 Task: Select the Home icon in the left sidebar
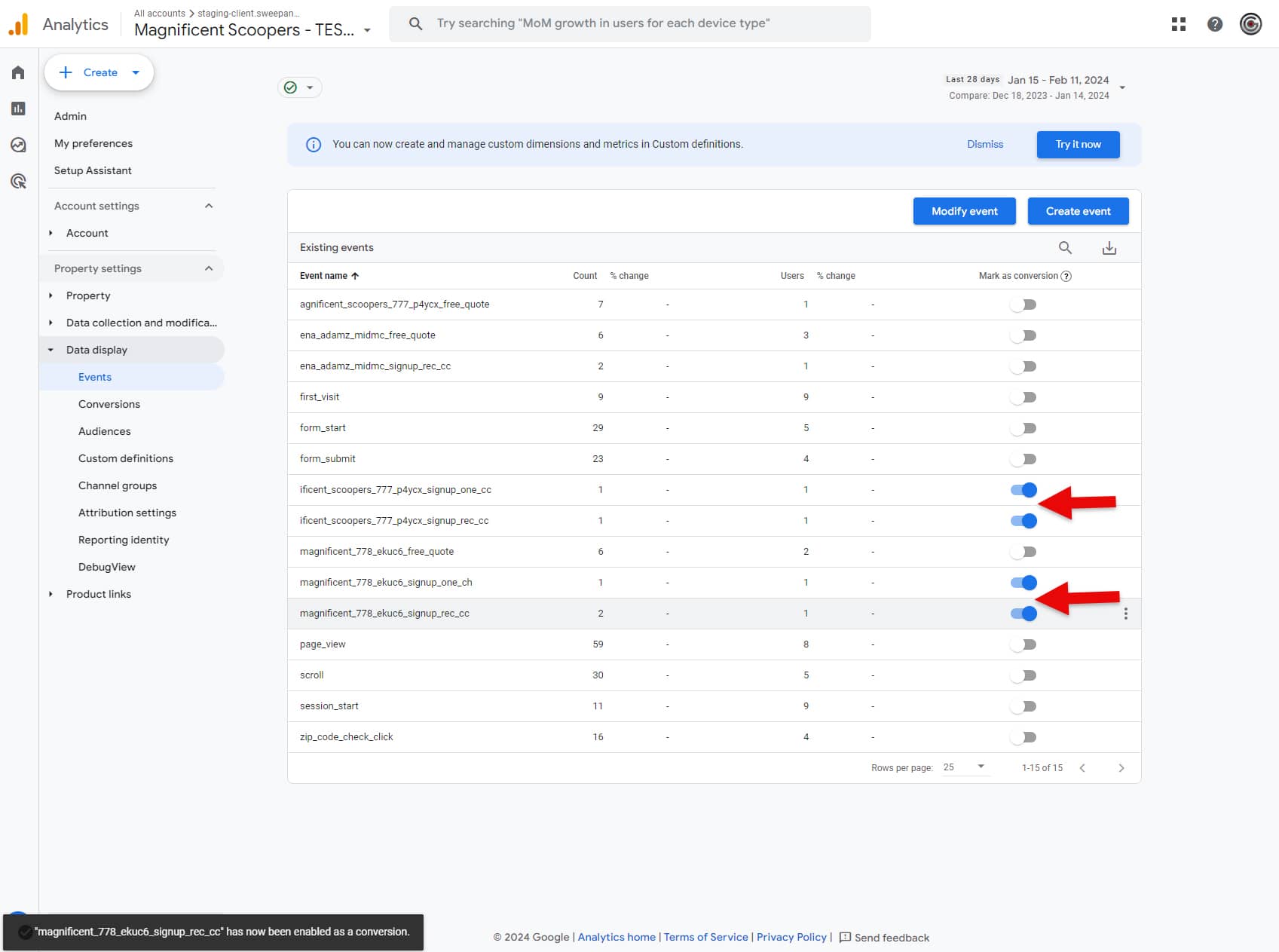click(17, 72)
